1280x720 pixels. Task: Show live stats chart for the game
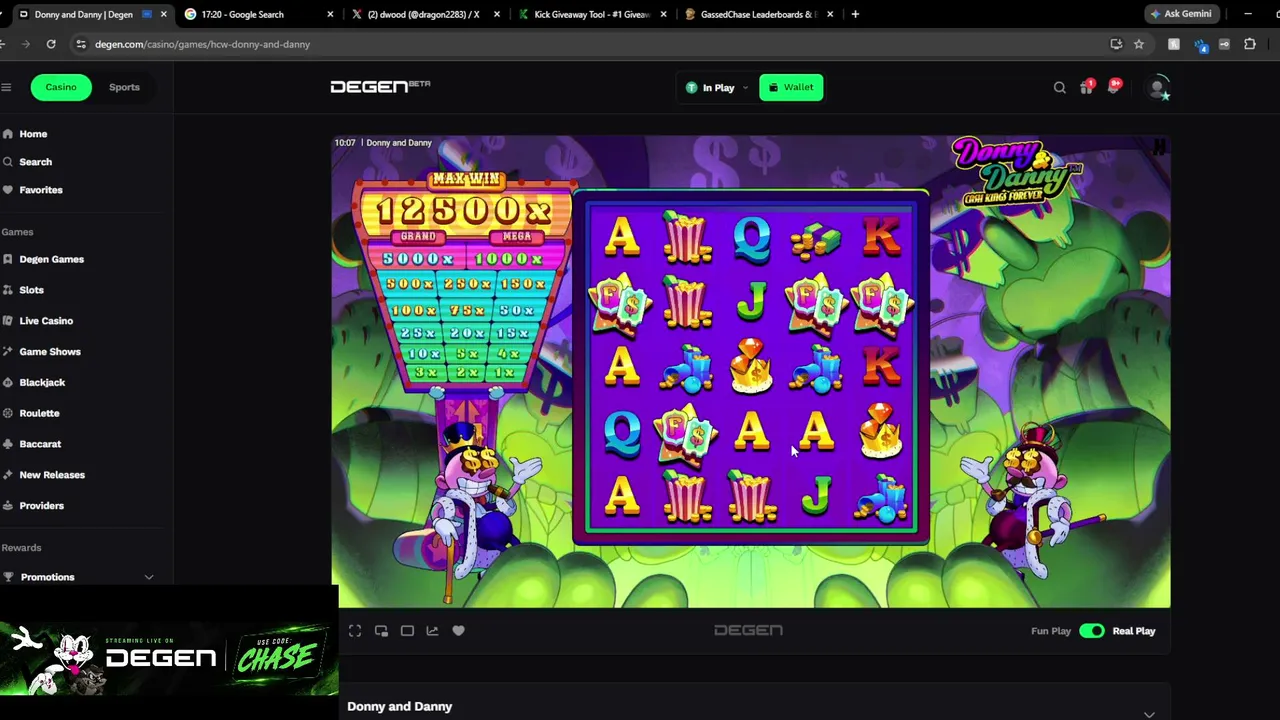(x=432, y=631)
